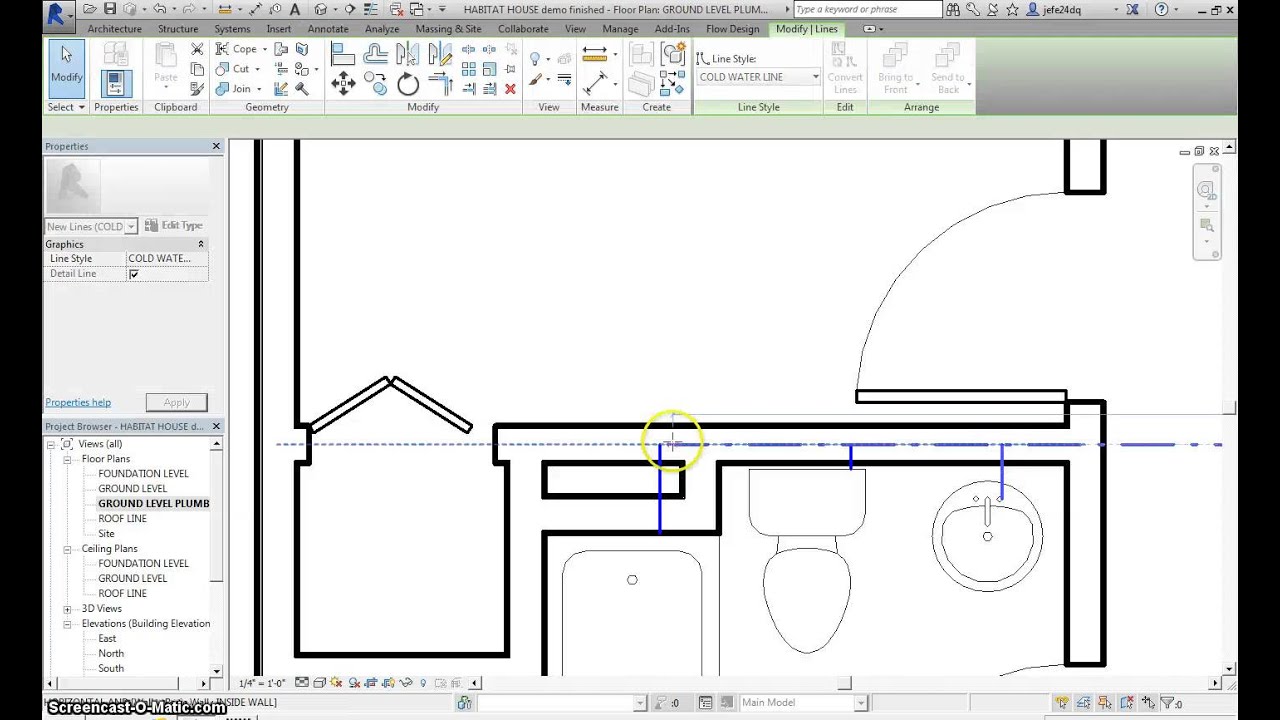The height and width of the screenshot is (720, 1280).
Task: Select the Rotate tool
Action: [408, 85]
